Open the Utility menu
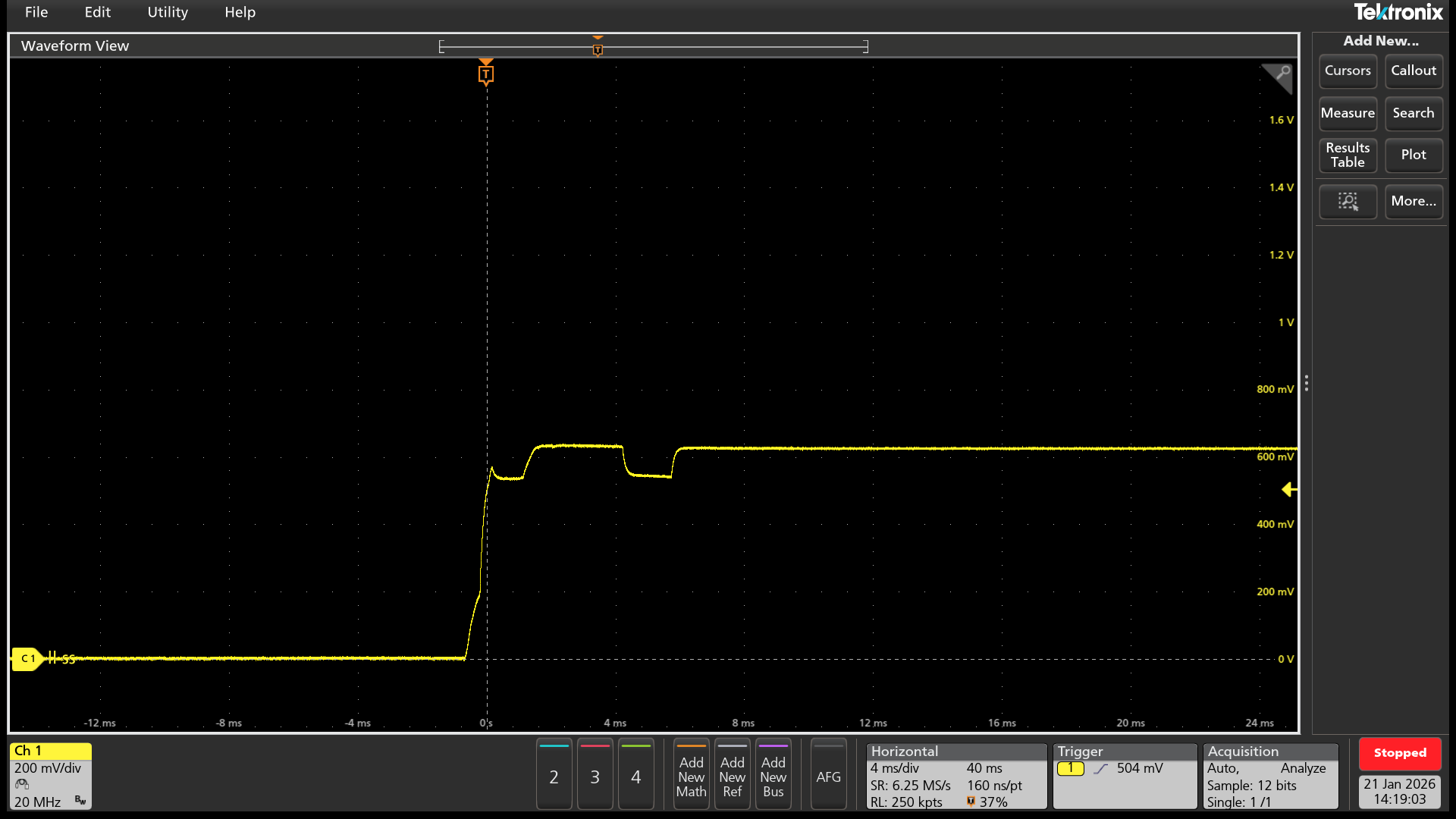 [x=168, y=12]
